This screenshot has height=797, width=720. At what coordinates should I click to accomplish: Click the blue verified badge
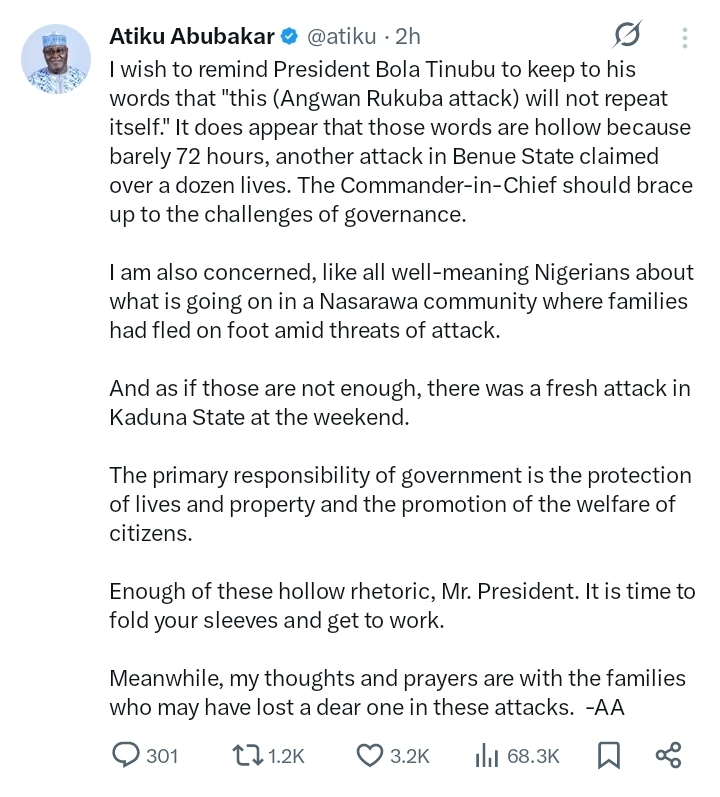tap(289, 37)
